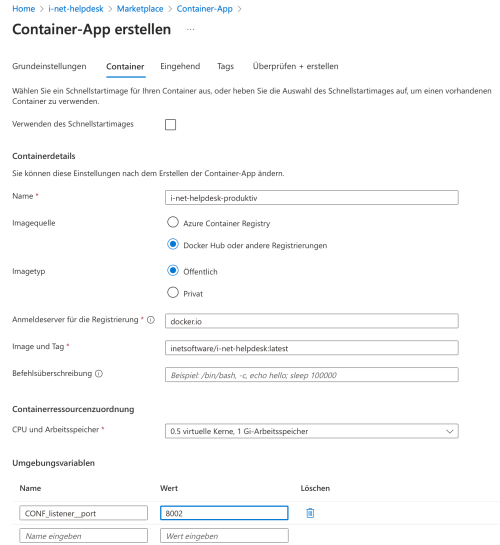Delete the CONF_listener__port environment variable

pyautogui.click(x=310, y=513)
